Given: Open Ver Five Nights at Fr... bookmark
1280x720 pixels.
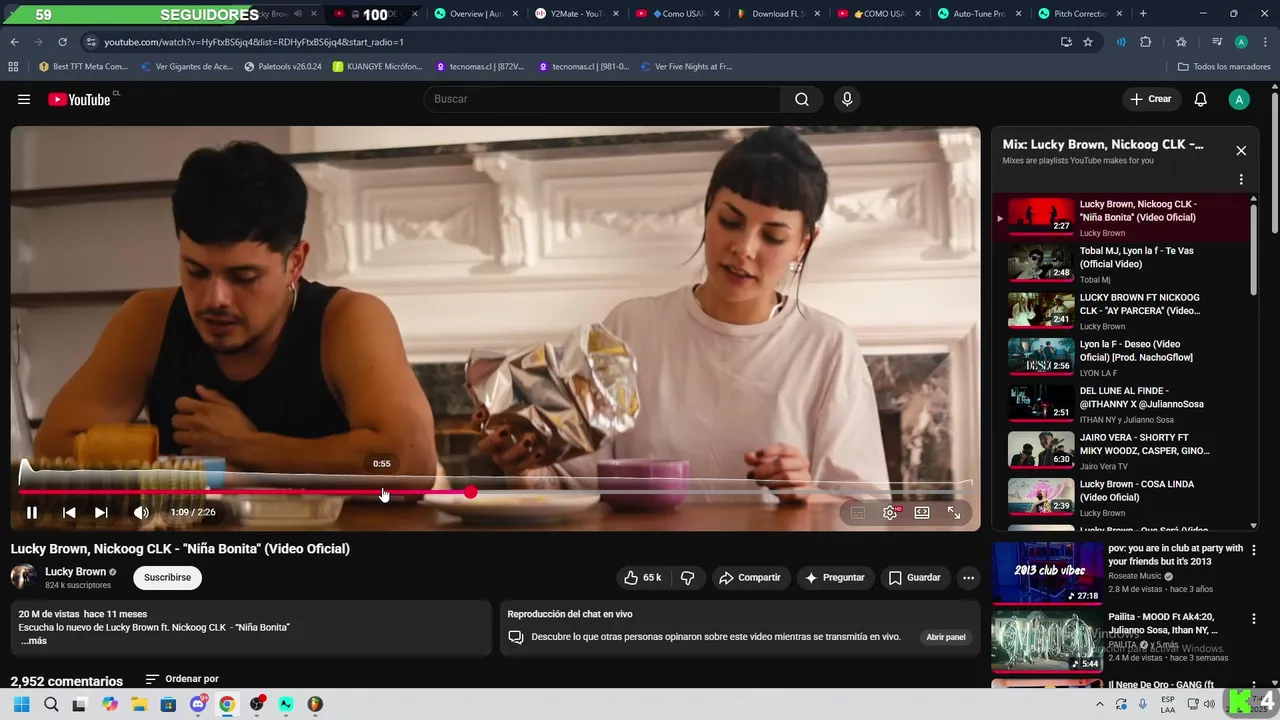Looking at the screenshot, I should [x=686, y=67].
